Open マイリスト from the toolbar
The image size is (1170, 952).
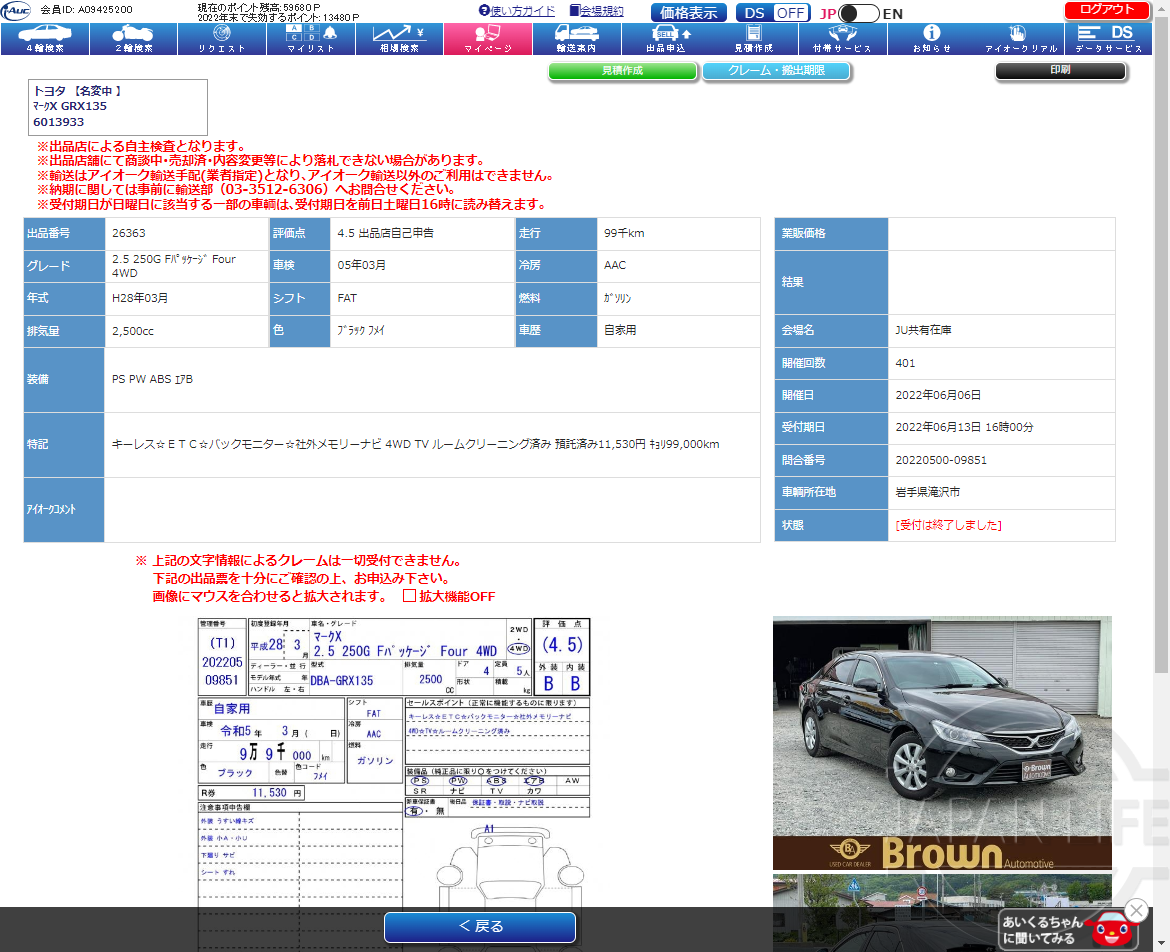click(x=310, y=38)
